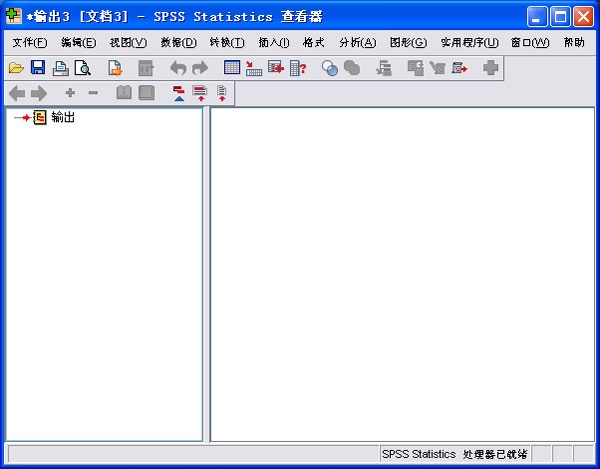600x469 pixels.
Task: Click the show open book icon
Action: [x=124, y=93]
